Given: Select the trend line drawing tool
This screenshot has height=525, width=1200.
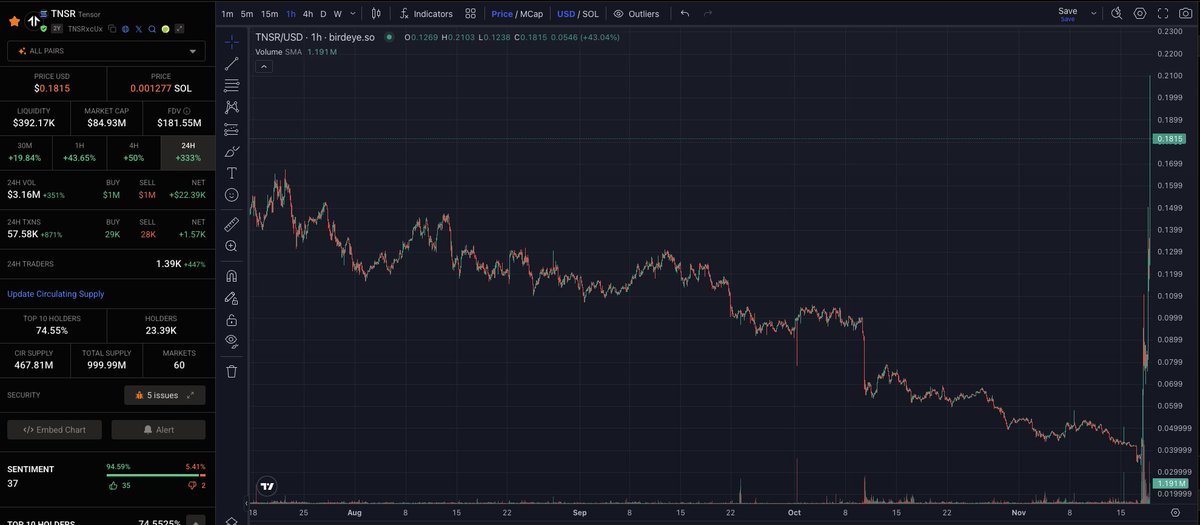Looking at the screenshot, I should [x=232, y=63].
